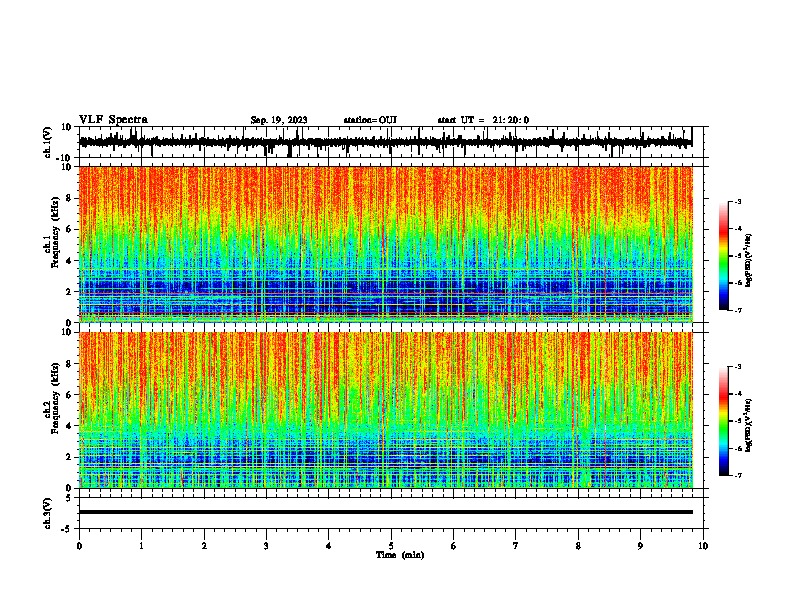Click time axis tick label '1'
792x612 pixels.
pyautogui.click(x=141, y=546)
